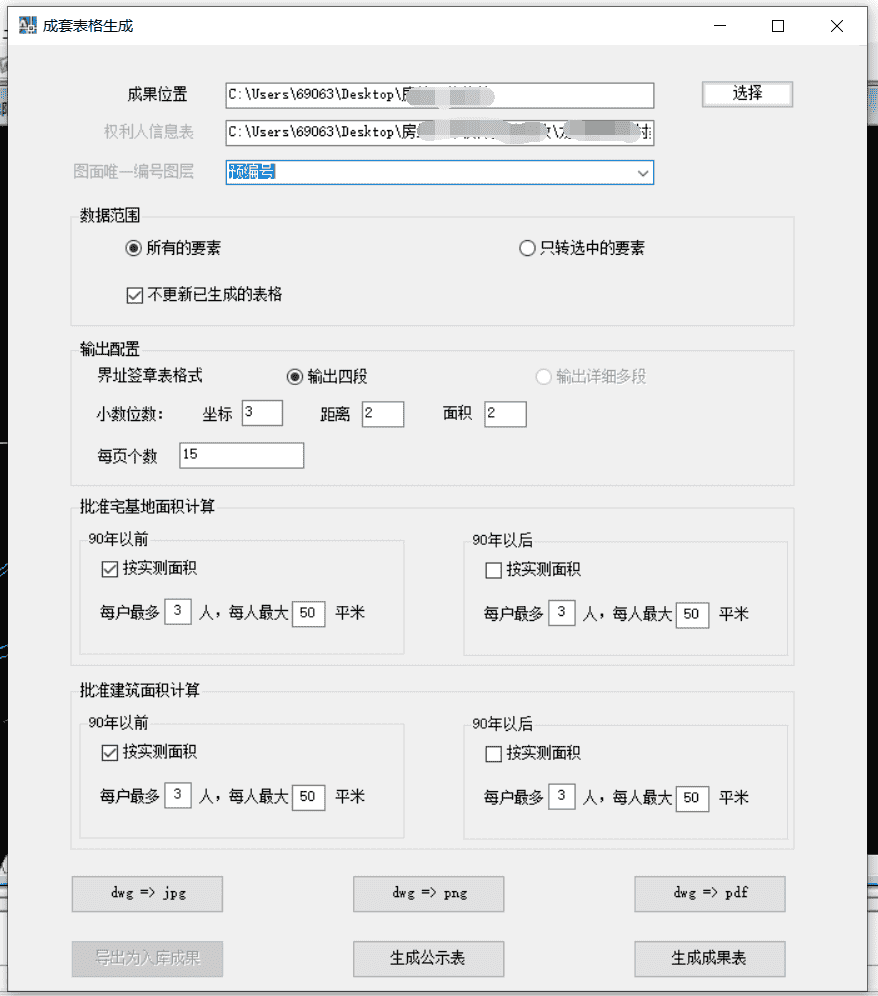878x996 pixels.
Task: Click the 距离 decimal places field
Action: [x=383, y=413]
